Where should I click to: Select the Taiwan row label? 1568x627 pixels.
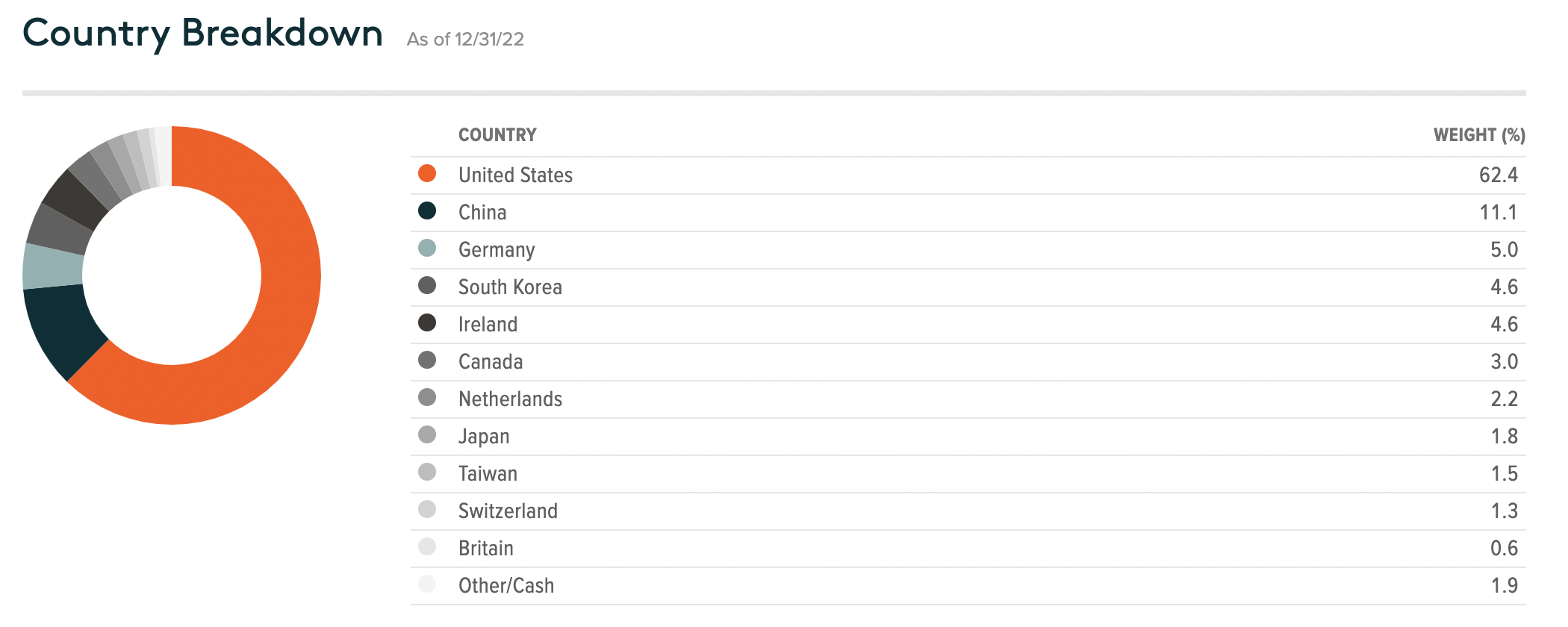(488, 473)
